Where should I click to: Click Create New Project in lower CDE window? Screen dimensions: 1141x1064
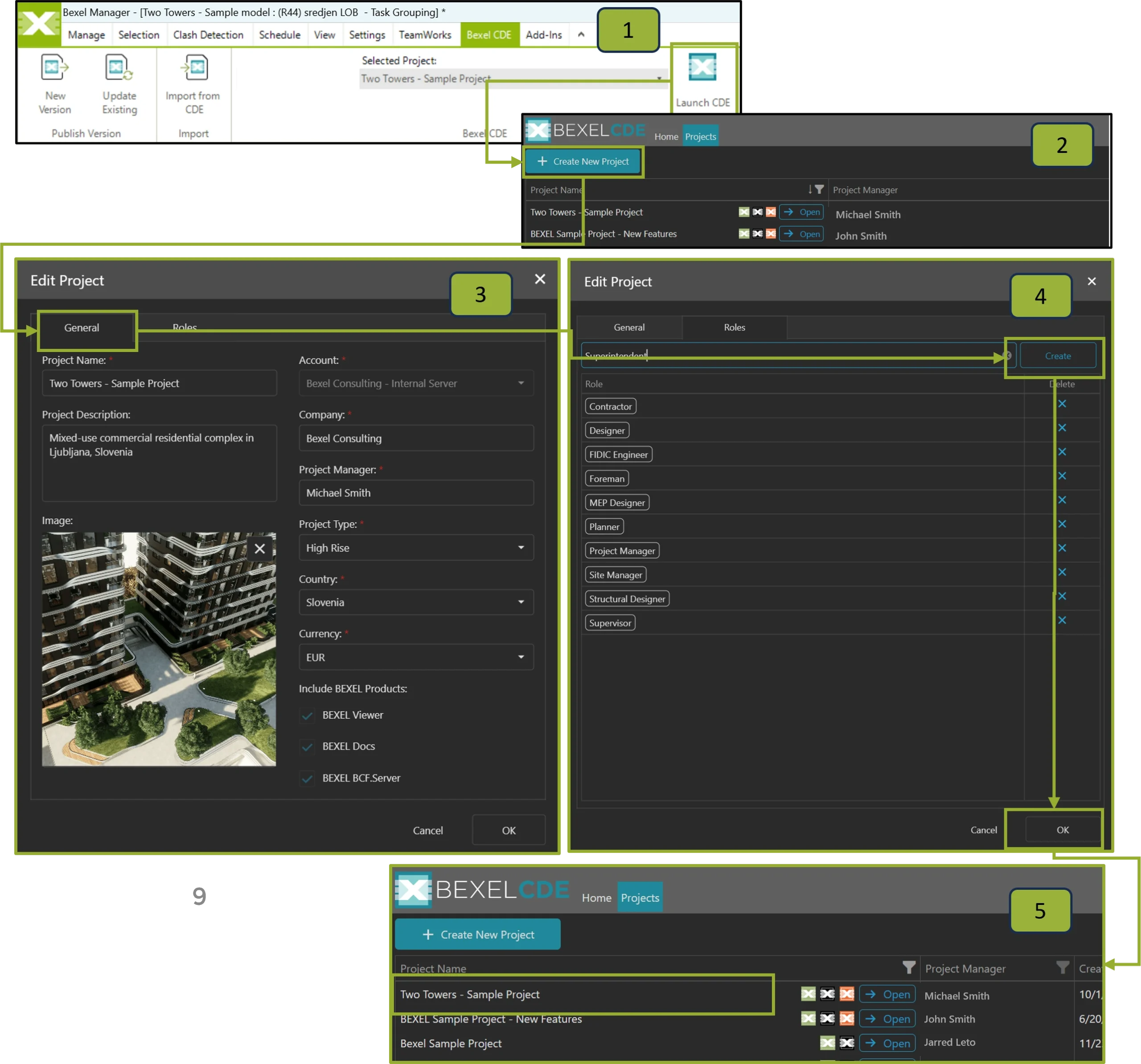coord(477,934)
